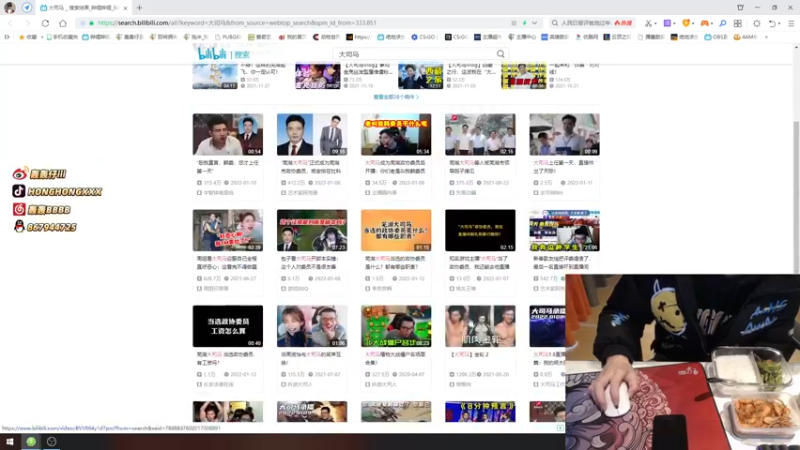Open the video thumbnail with duration 00:09

[564, 134]
